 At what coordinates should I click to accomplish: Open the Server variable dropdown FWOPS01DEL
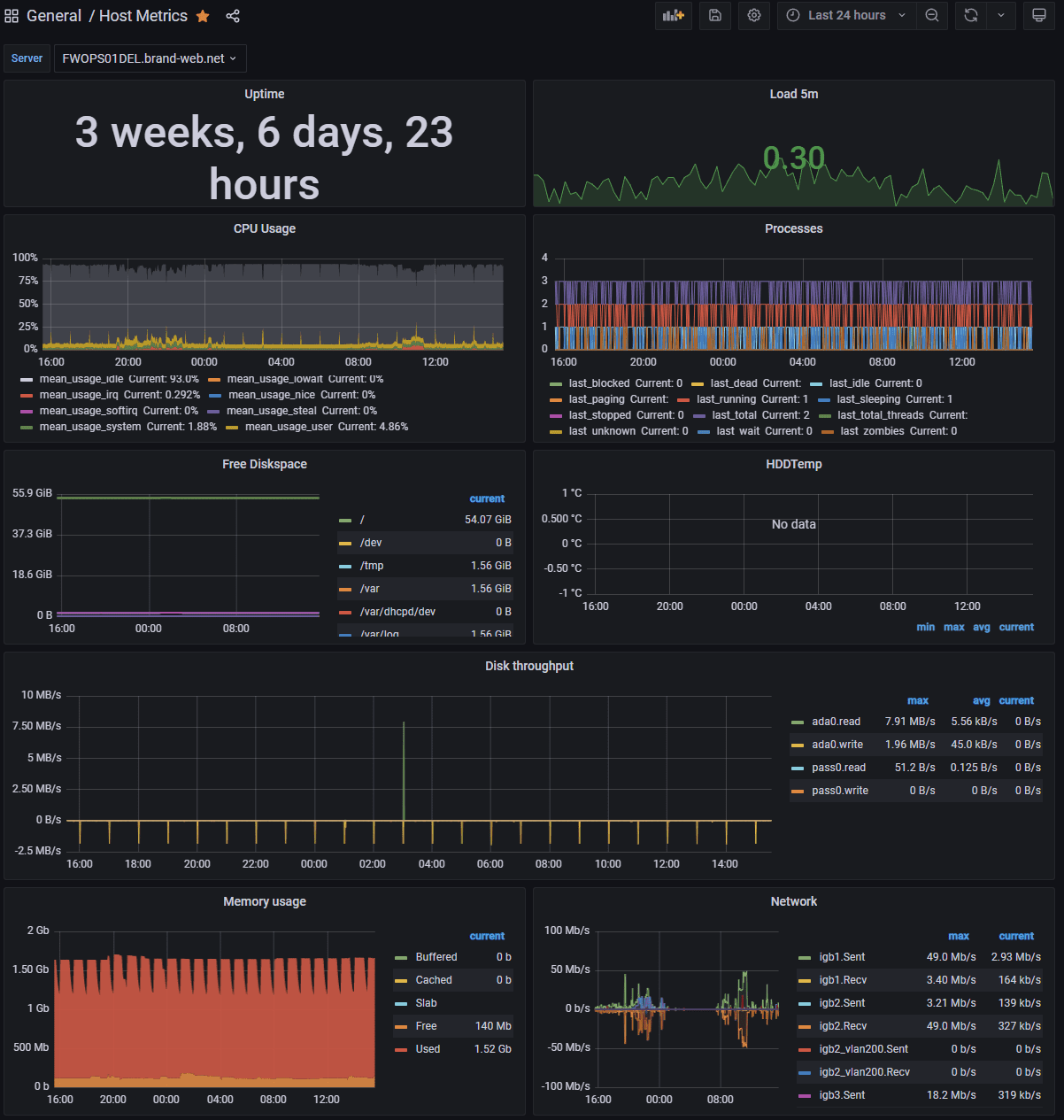tap(150, 58)
